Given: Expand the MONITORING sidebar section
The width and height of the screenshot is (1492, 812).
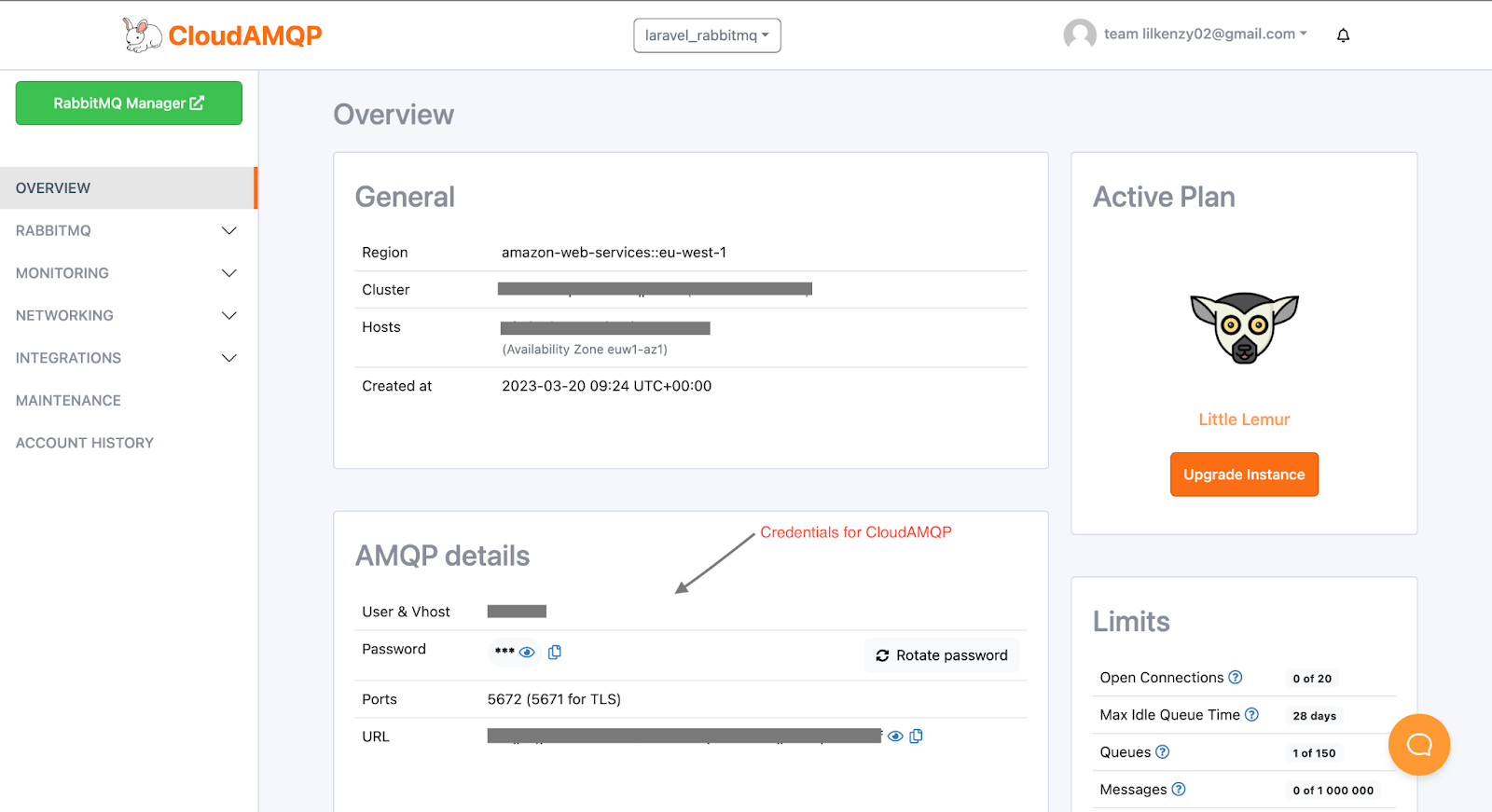Looking at the screenshot, I should coord(129,273).
